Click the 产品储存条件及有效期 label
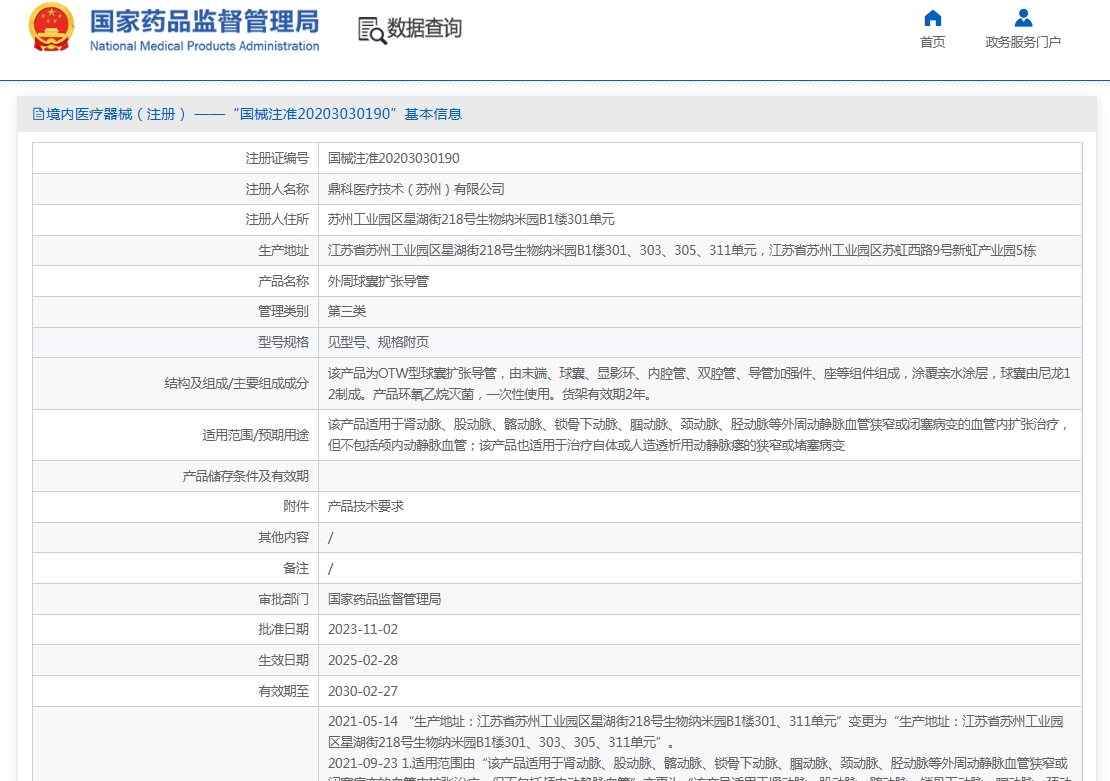This screenshot has height=781, width=1110. tap(246, 477)
